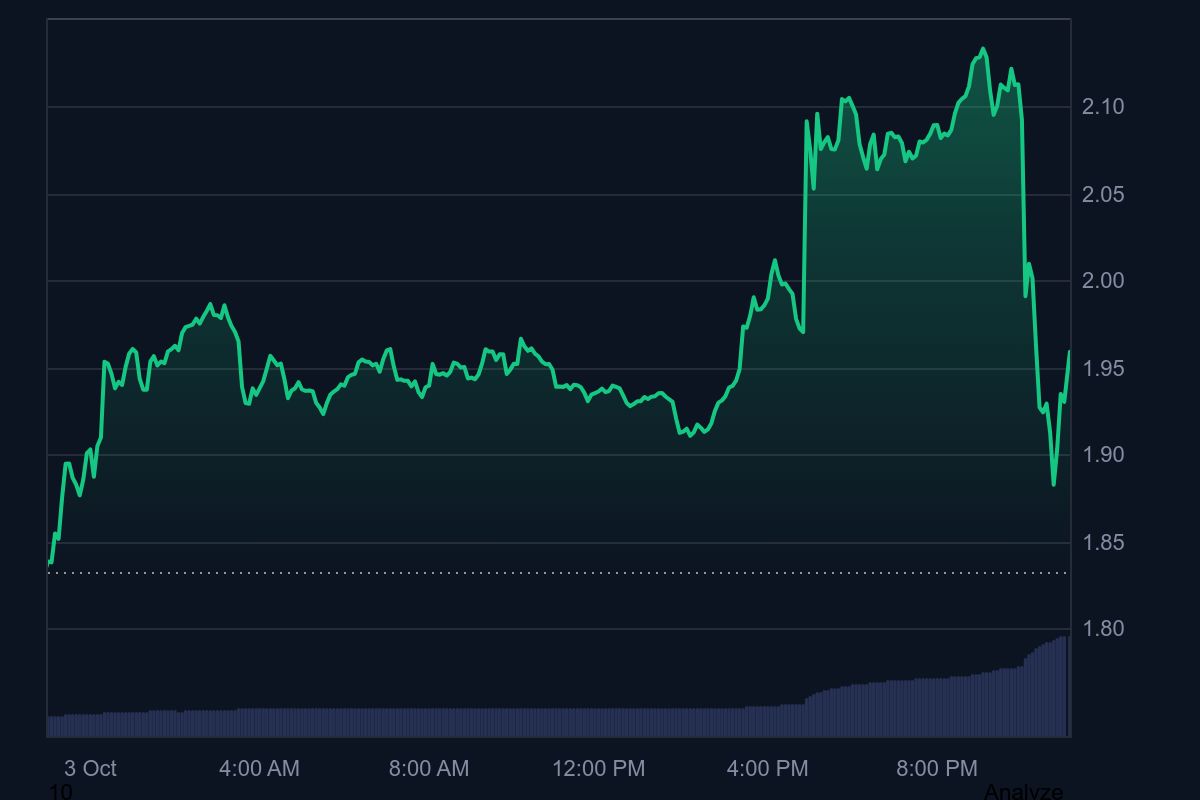This screenshot has height=800, width=1200.
Task: Select the 2.05 price level label
Action: 1102,192
